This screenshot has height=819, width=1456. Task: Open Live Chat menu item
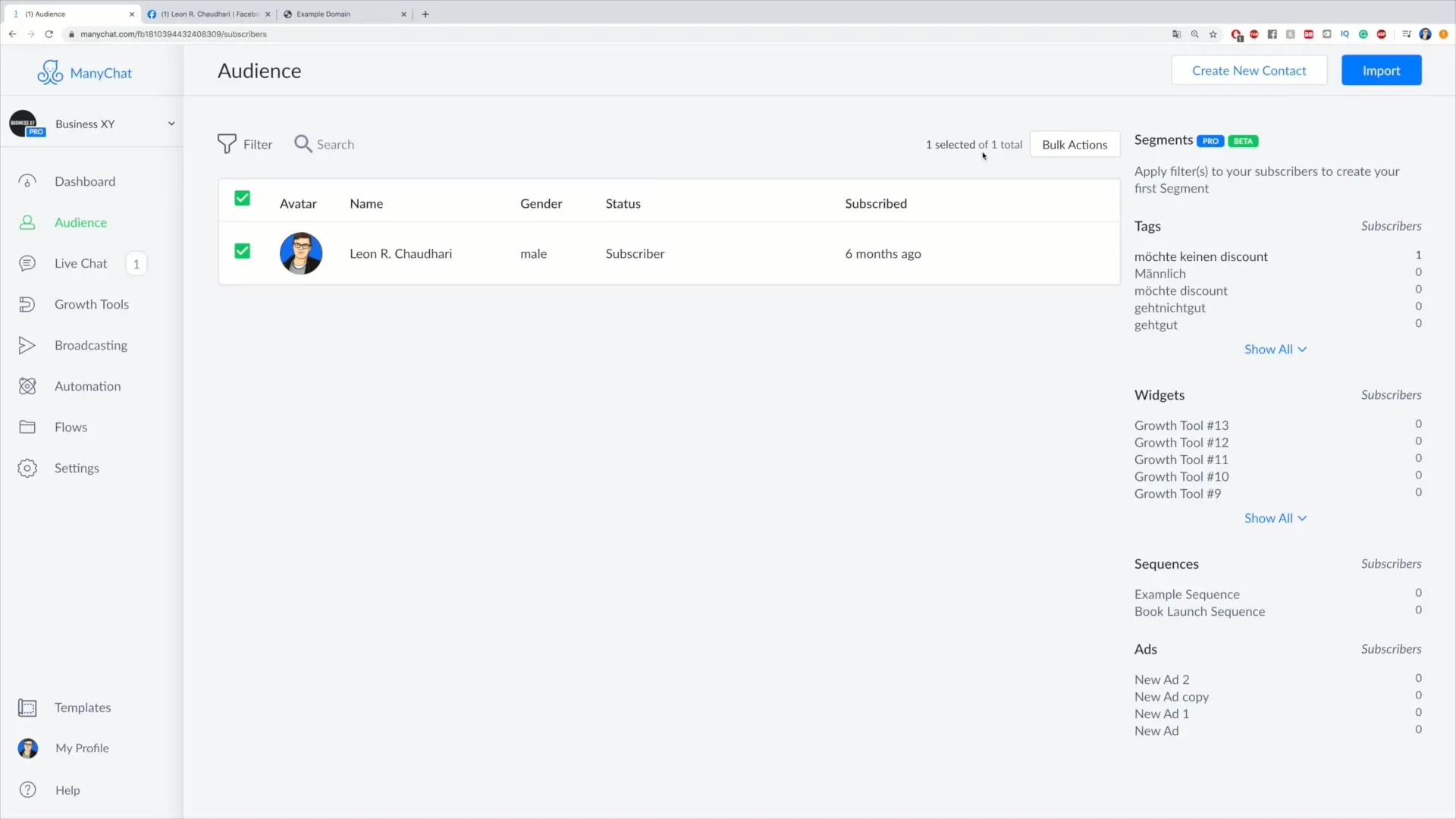coord(80,263)
